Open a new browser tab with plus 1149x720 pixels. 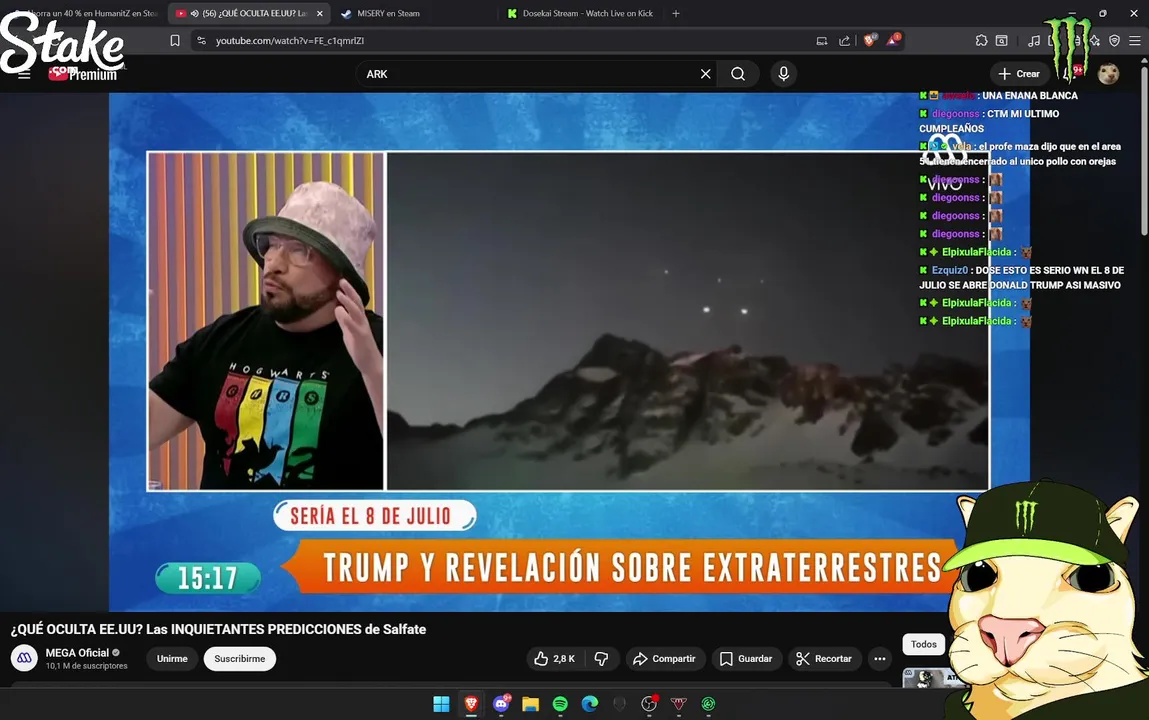click(x=676, y=13)
